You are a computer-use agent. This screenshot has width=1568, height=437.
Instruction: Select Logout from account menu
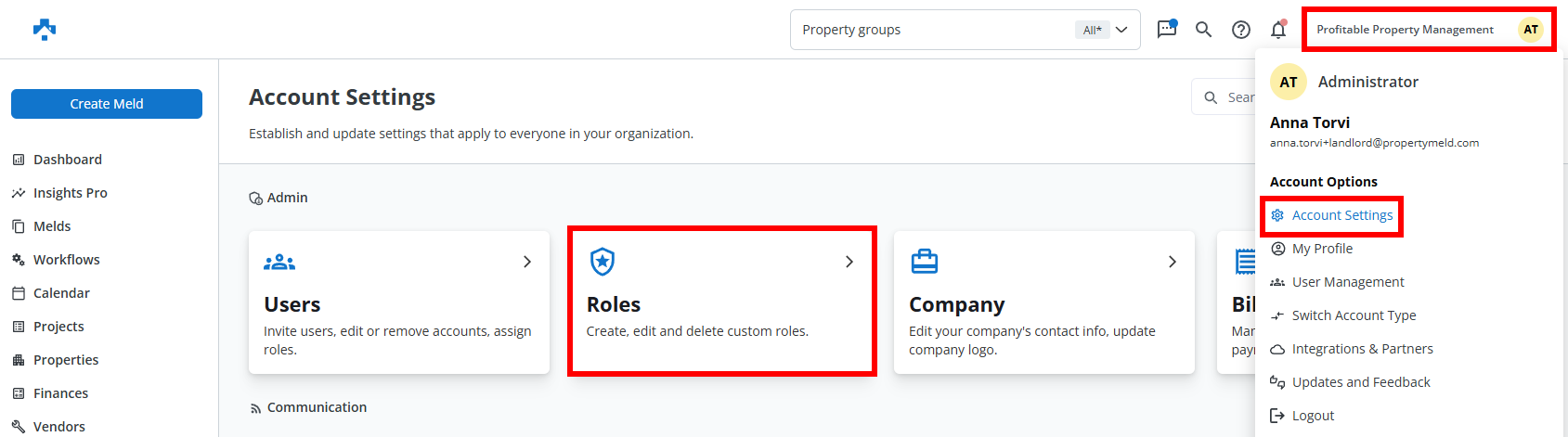1313,416
